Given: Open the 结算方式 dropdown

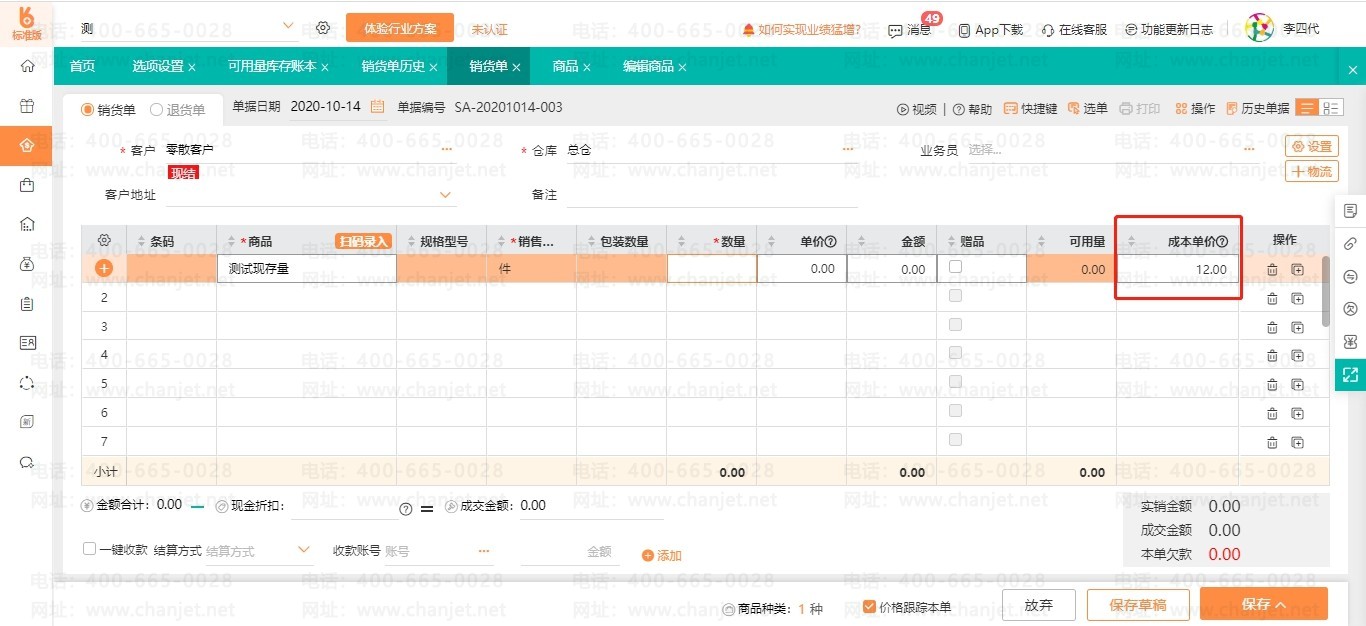Looking at the screenshot, I should tap(305, 550).
